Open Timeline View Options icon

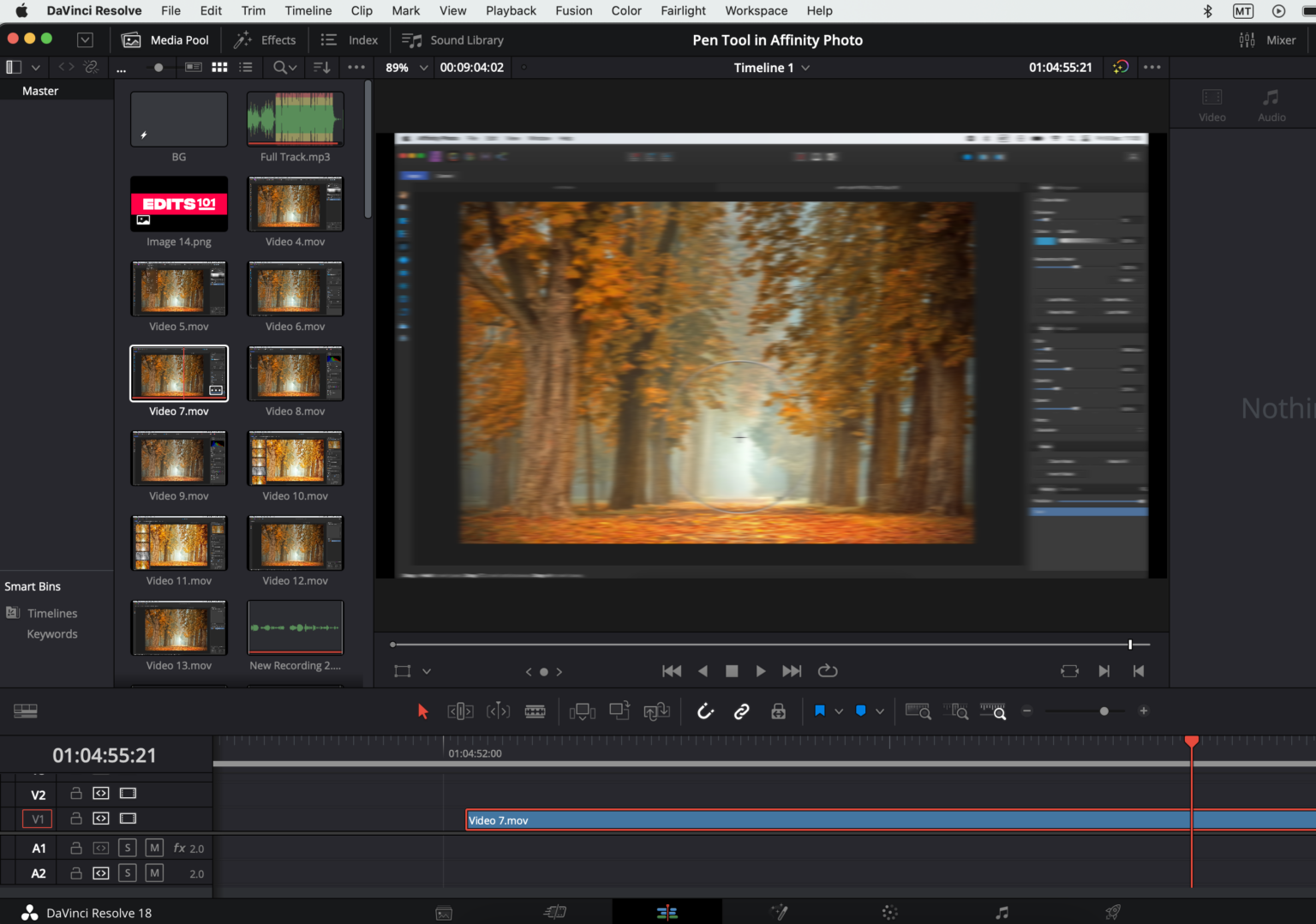(x=26, y=711)
